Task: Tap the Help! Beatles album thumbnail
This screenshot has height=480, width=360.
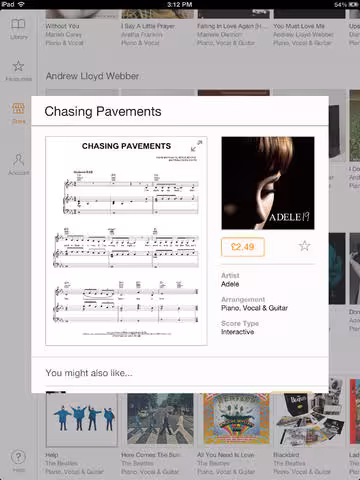Action: pyautogui.click(x=82, y=420)
